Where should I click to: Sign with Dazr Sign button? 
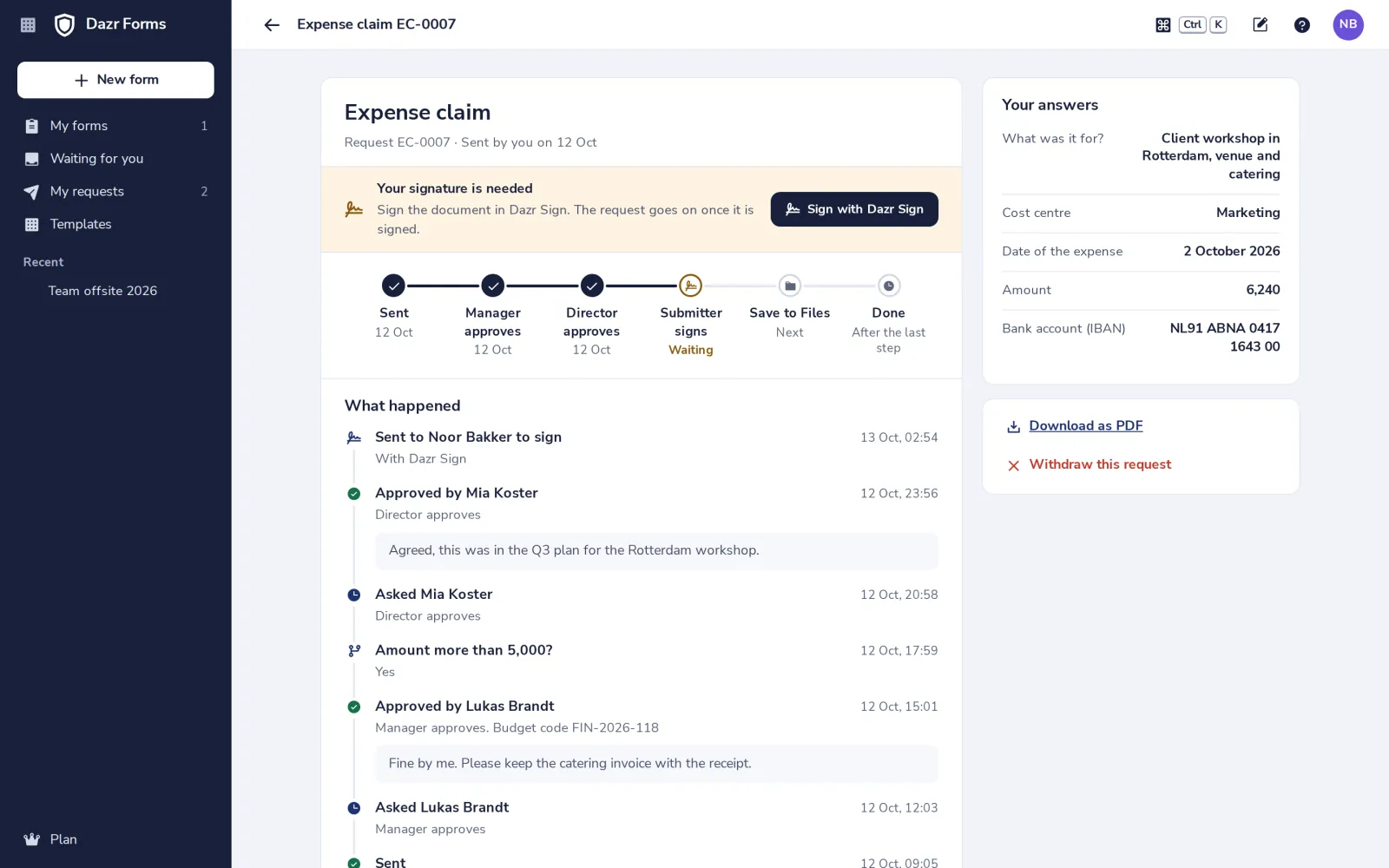pos(854,209)
